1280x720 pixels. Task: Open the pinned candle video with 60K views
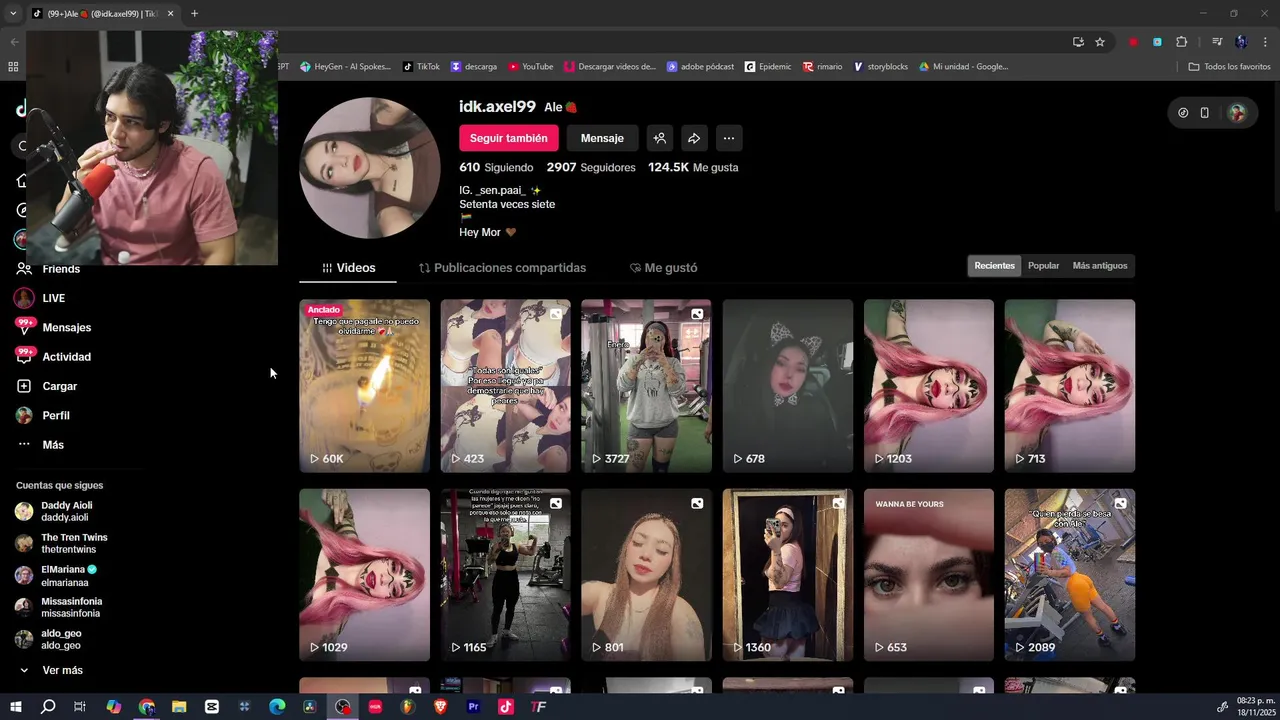tap(364, 386)
